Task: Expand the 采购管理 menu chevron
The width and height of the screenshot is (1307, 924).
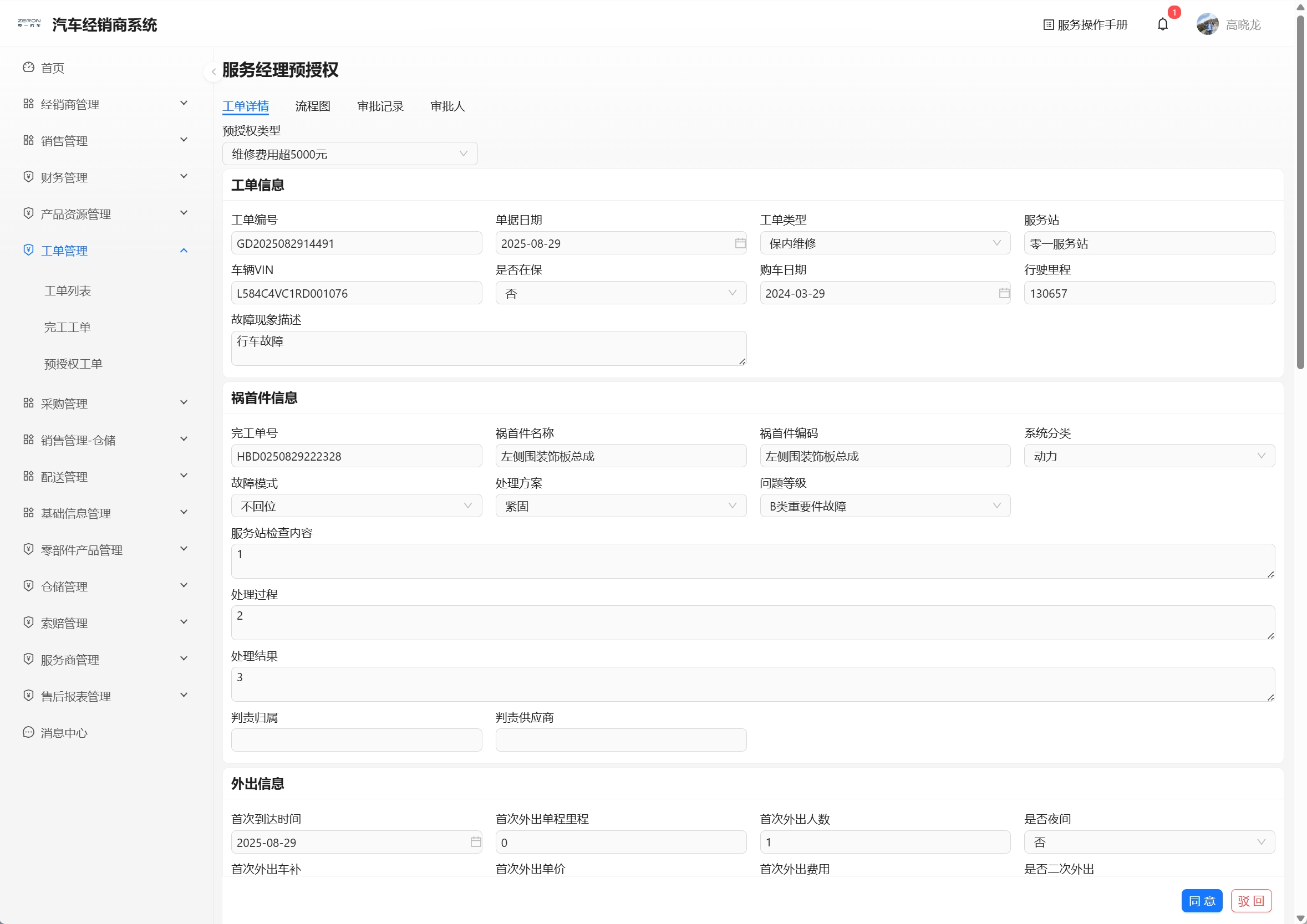Action: [x=184, y=402]
